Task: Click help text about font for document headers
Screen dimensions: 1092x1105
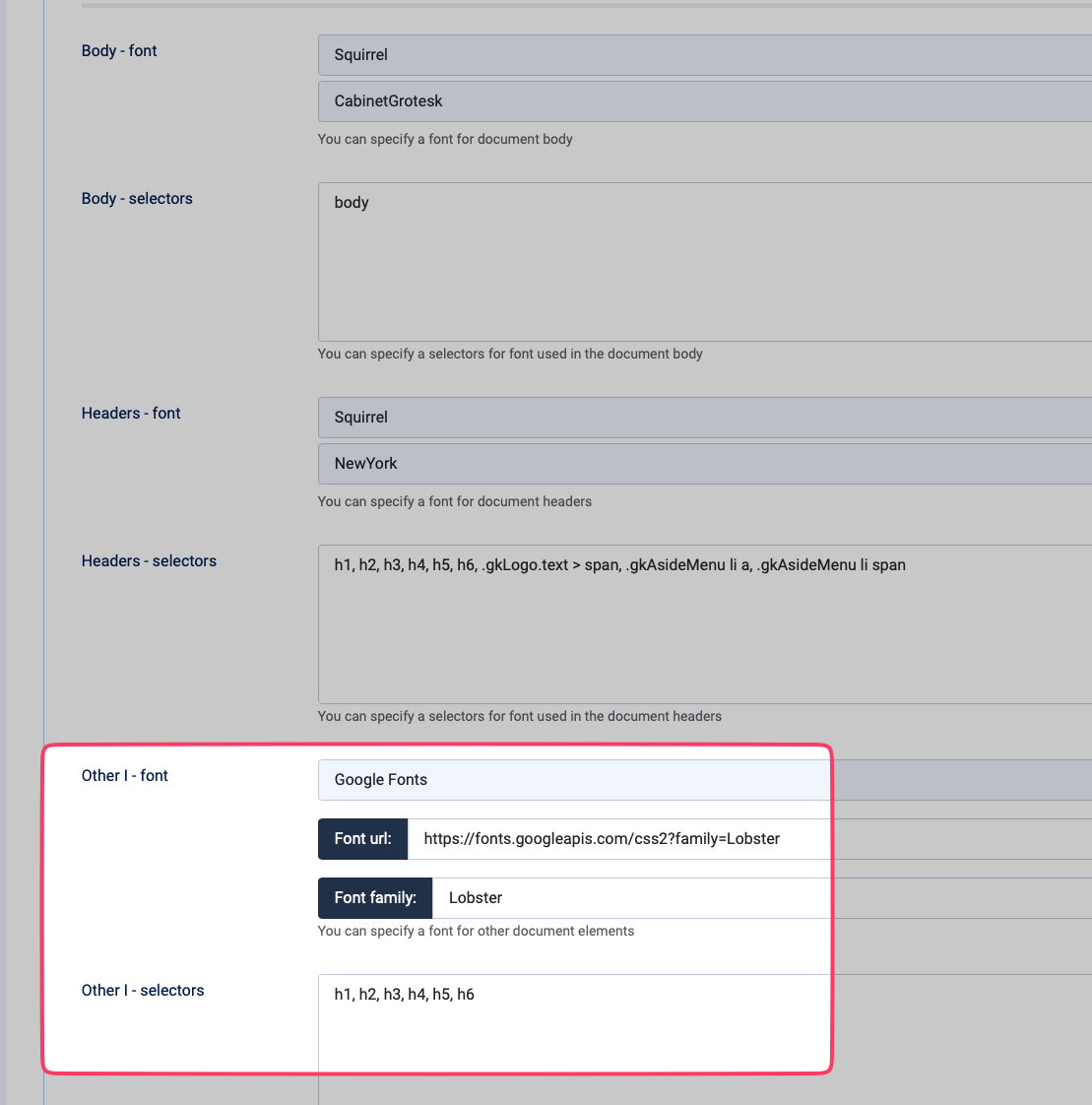Action: pos(454,501)
